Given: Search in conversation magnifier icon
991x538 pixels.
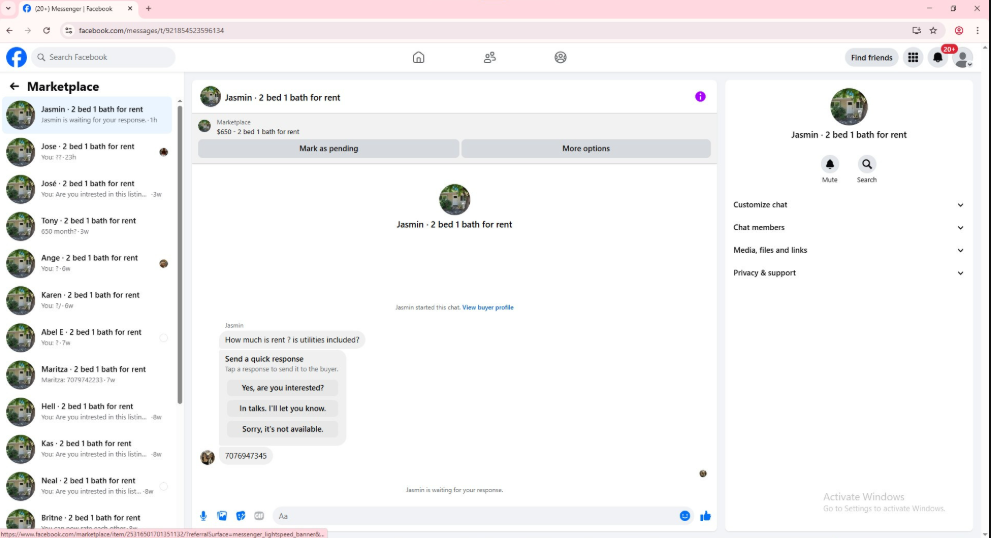Looking at the screenshot, I should pyautogui.click(x=867, y=164).
